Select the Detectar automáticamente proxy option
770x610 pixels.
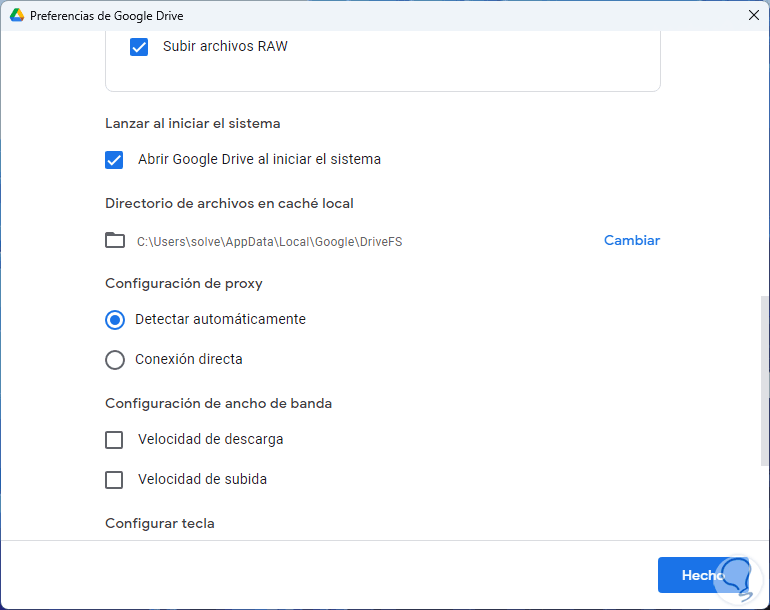coord(115,320)
